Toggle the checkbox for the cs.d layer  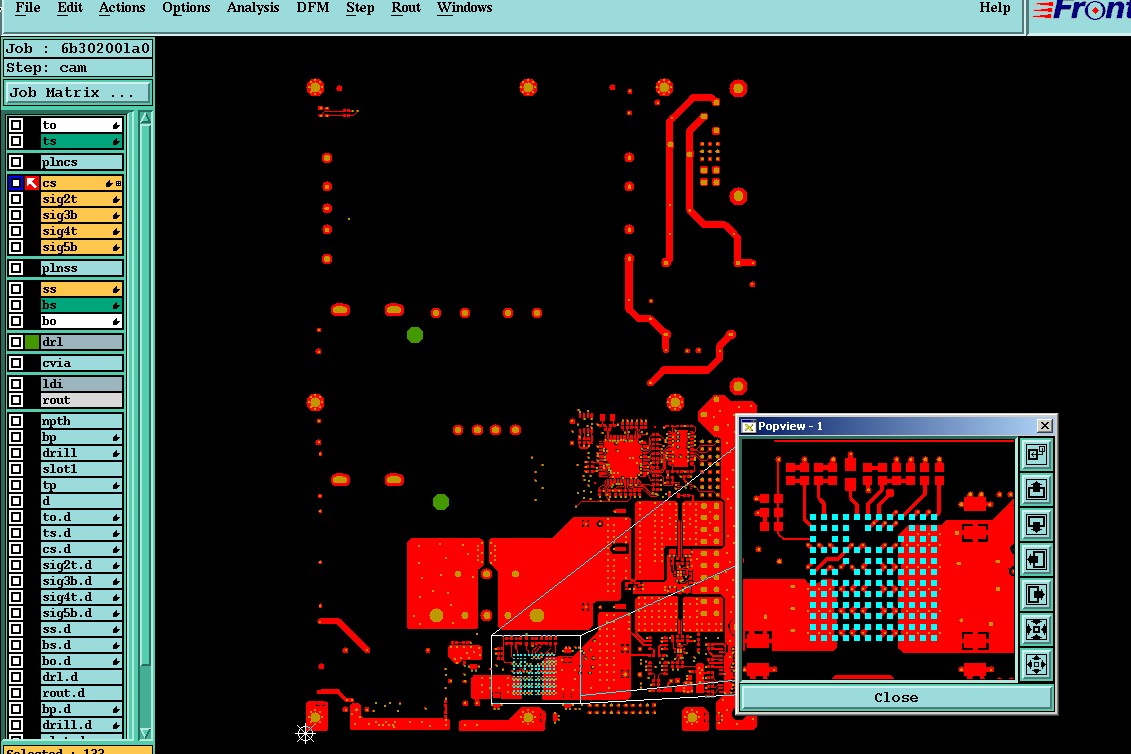pos(16,549)
